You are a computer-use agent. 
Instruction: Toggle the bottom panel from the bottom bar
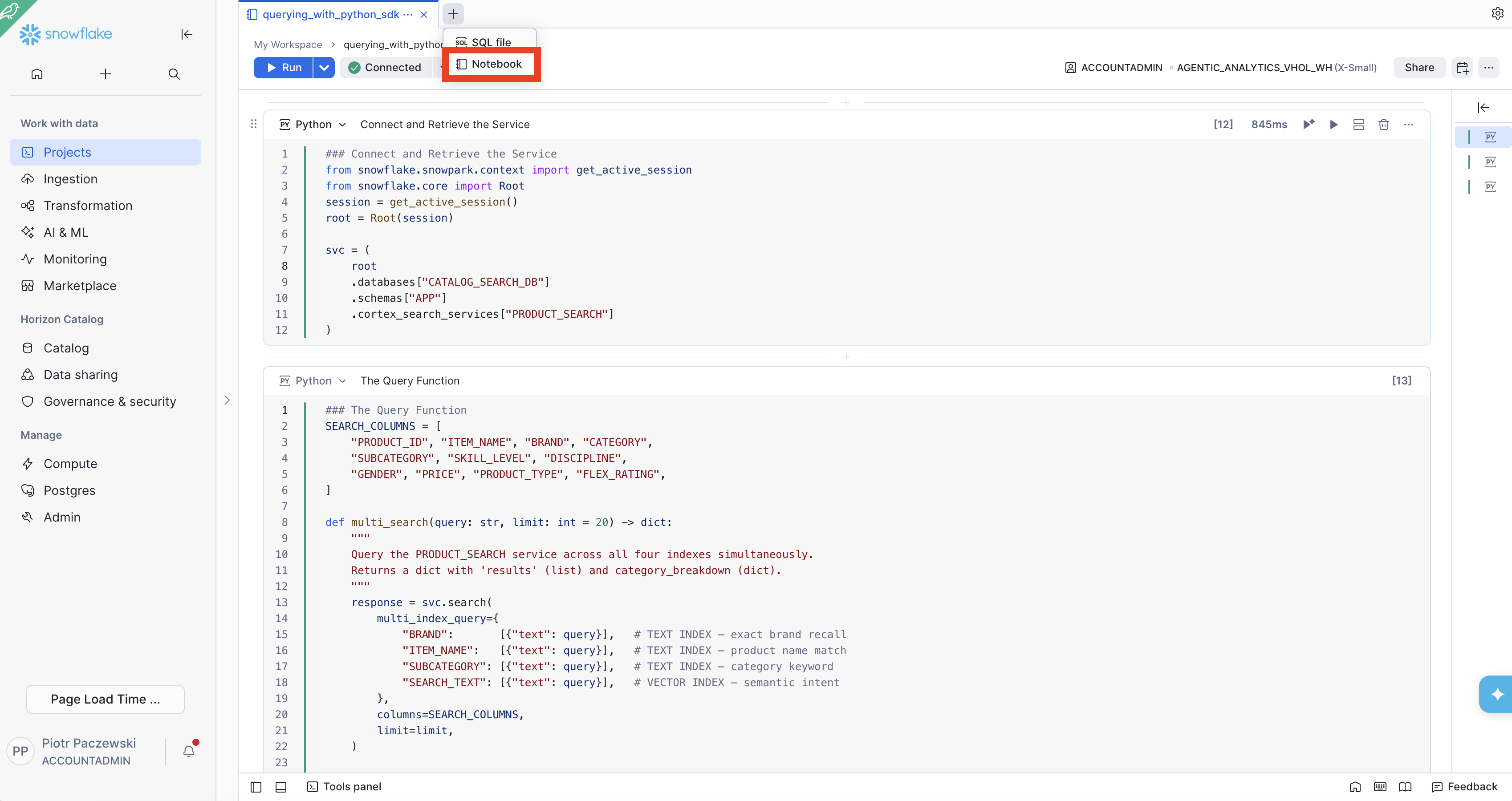point(281,787)
